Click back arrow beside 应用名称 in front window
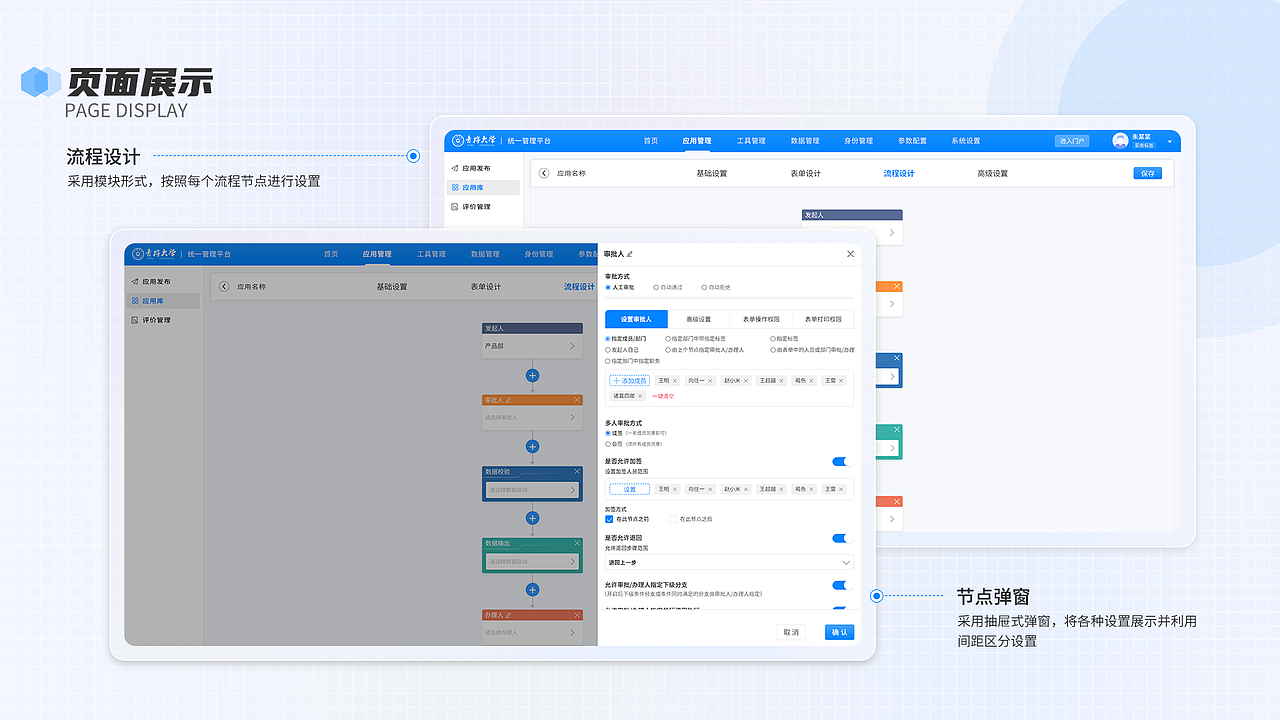This screenshot has width=1280, height=720. (224, 287)
